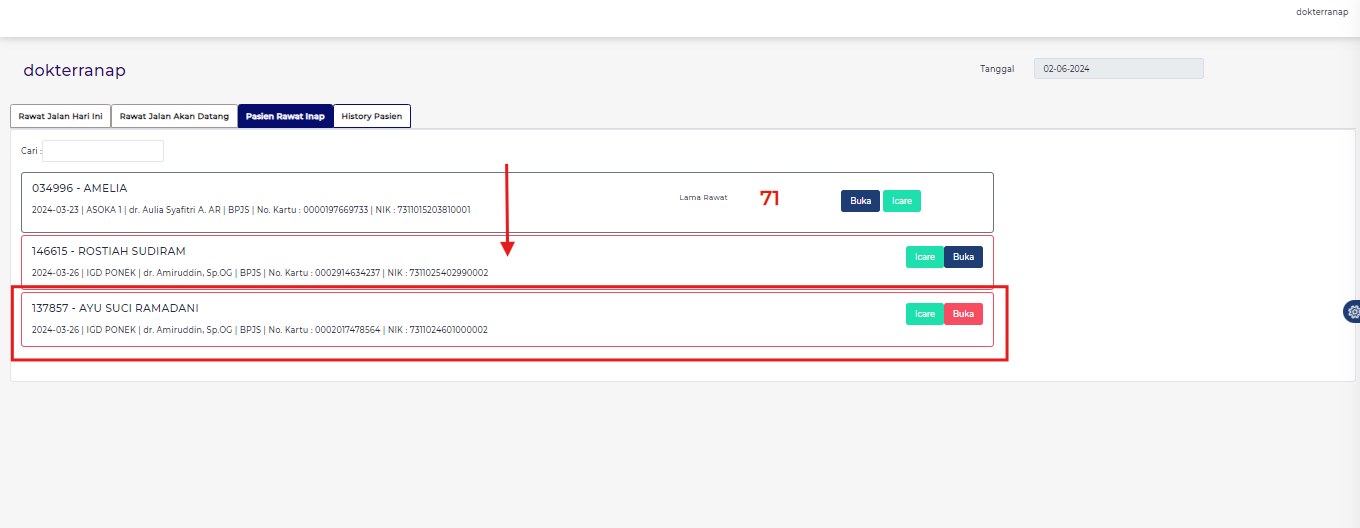Click the dokterranap page heading

pos(74,71)
